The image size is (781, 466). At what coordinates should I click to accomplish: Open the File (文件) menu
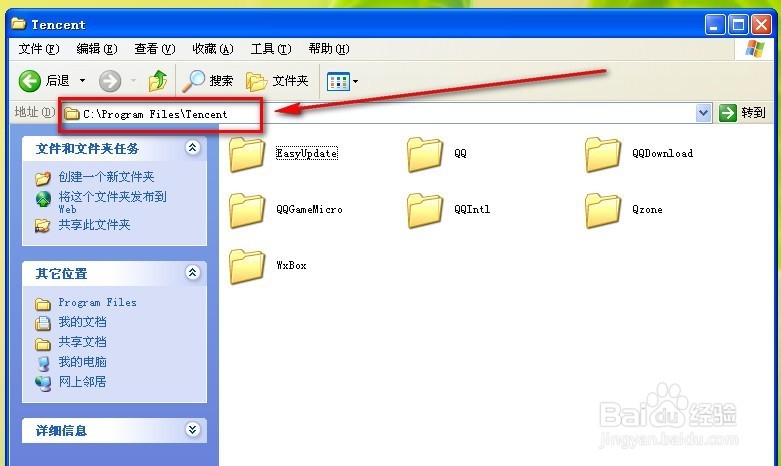(39, 49)
